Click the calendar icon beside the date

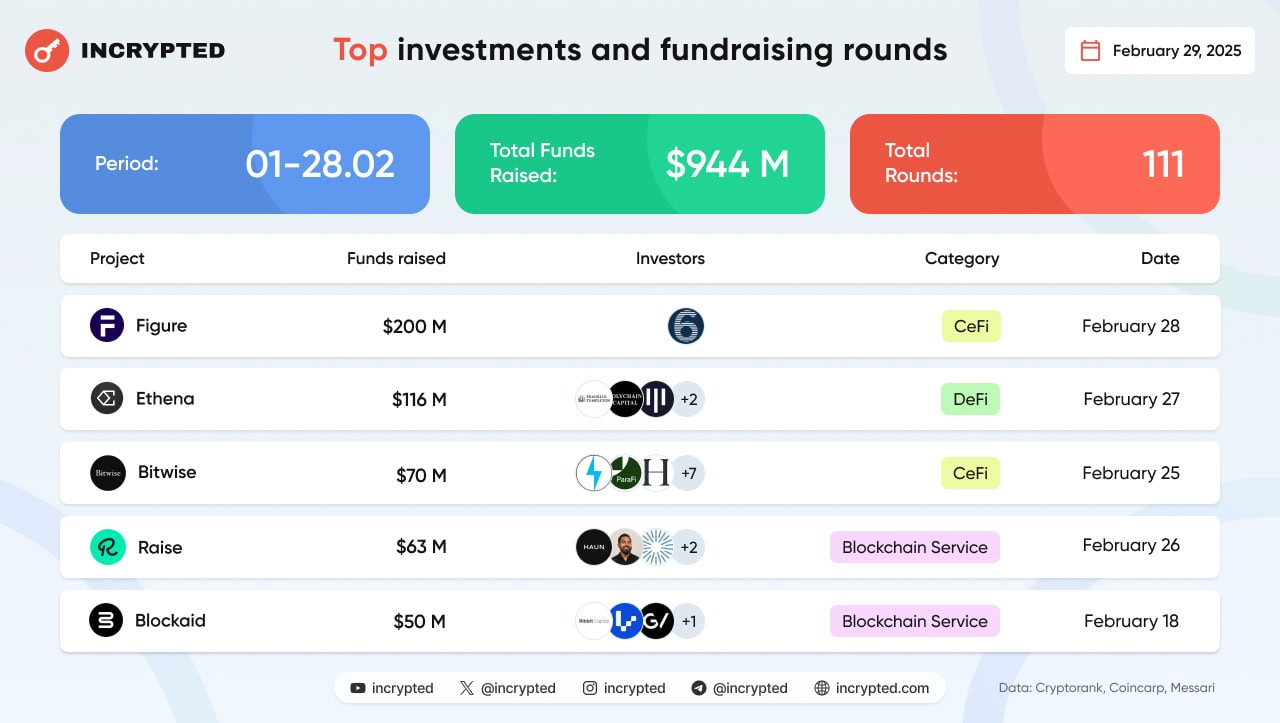(1091, 51)
